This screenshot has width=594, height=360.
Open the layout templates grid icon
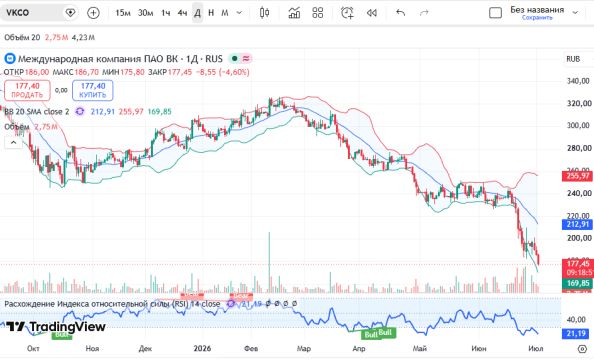tap(317, 13)
